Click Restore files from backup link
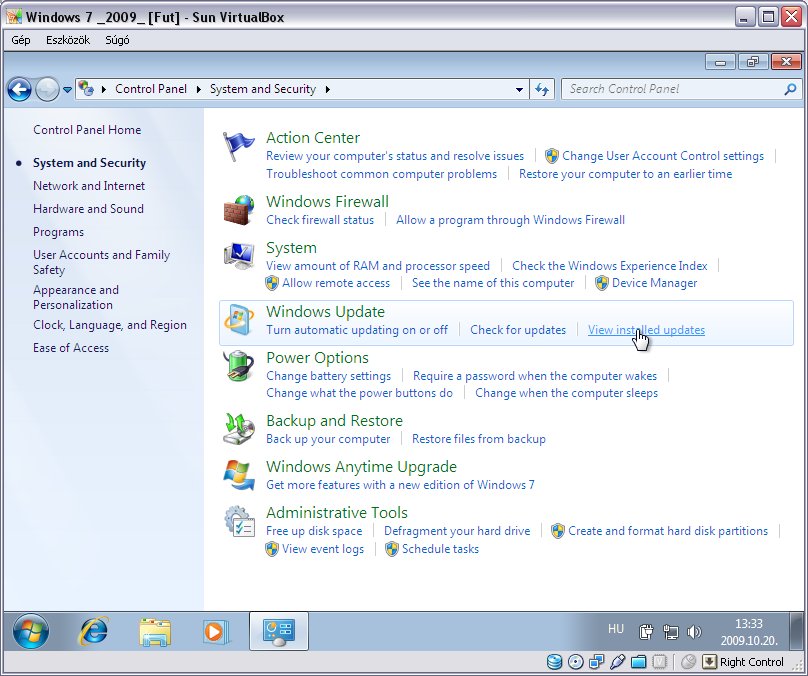The image size is (808, 676). coord(479,439)
